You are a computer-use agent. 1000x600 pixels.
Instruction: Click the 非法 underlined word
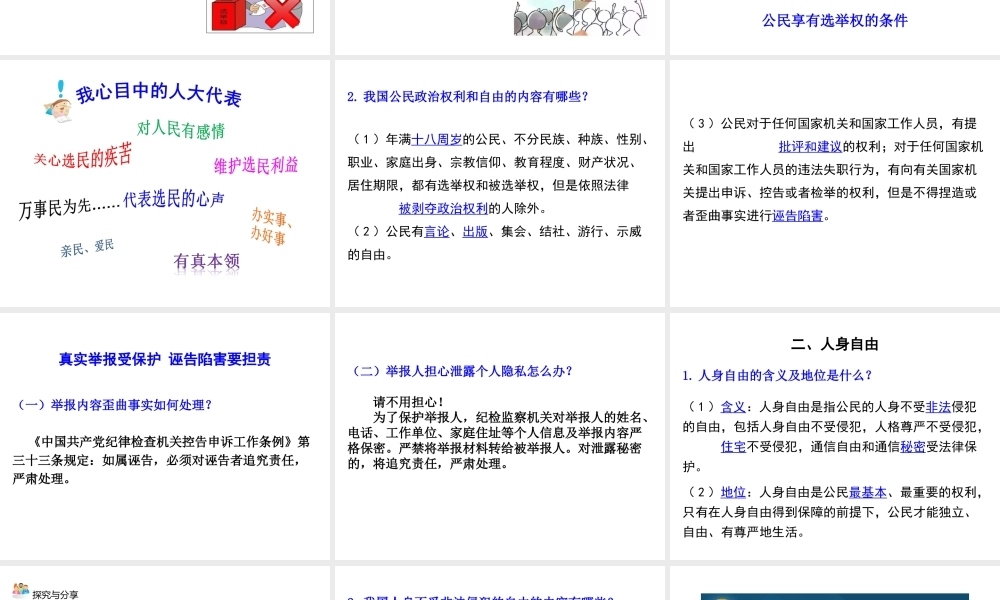pyautogui.click(x=938, y=406)
